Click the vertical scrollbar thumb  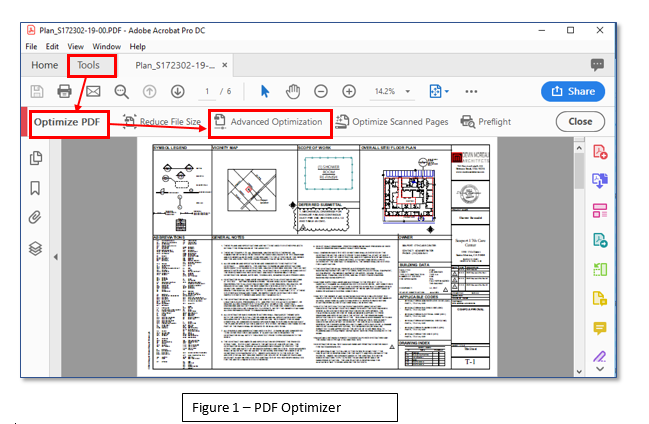[579, 171]
